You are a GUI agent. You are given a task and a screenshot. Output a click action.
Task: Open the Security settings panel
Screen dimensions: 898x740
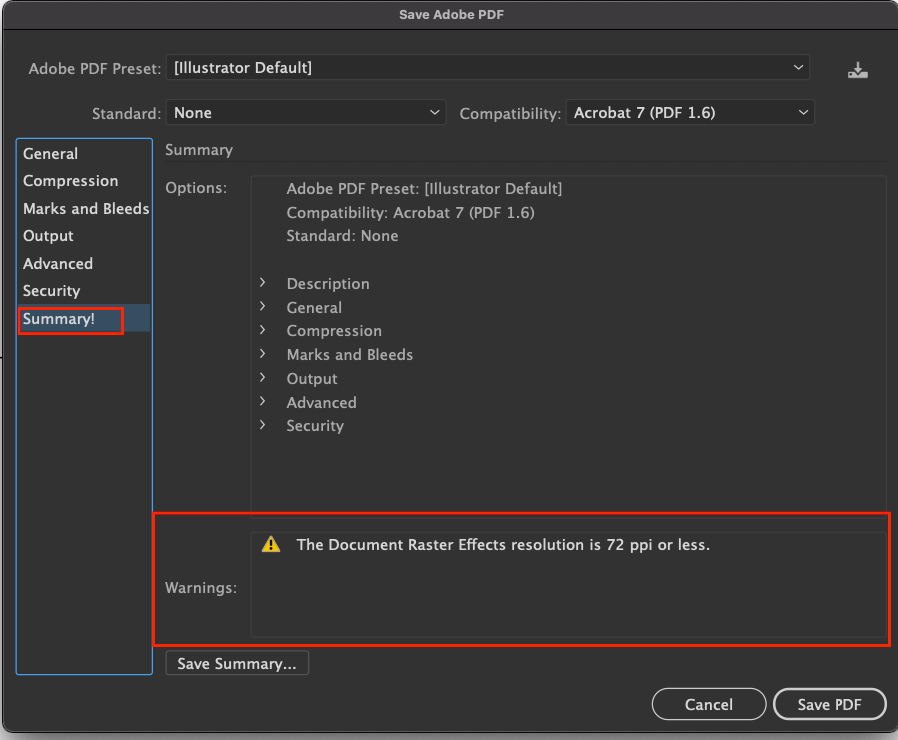pos(51,290)
